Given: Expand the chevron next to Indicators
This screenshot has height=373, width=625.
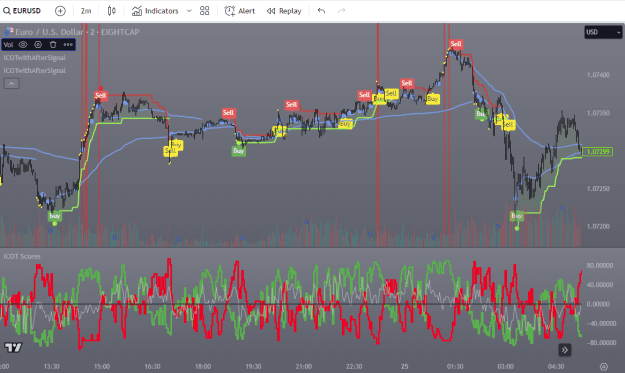Looking at the screenshot, I should tap(189, 11).
